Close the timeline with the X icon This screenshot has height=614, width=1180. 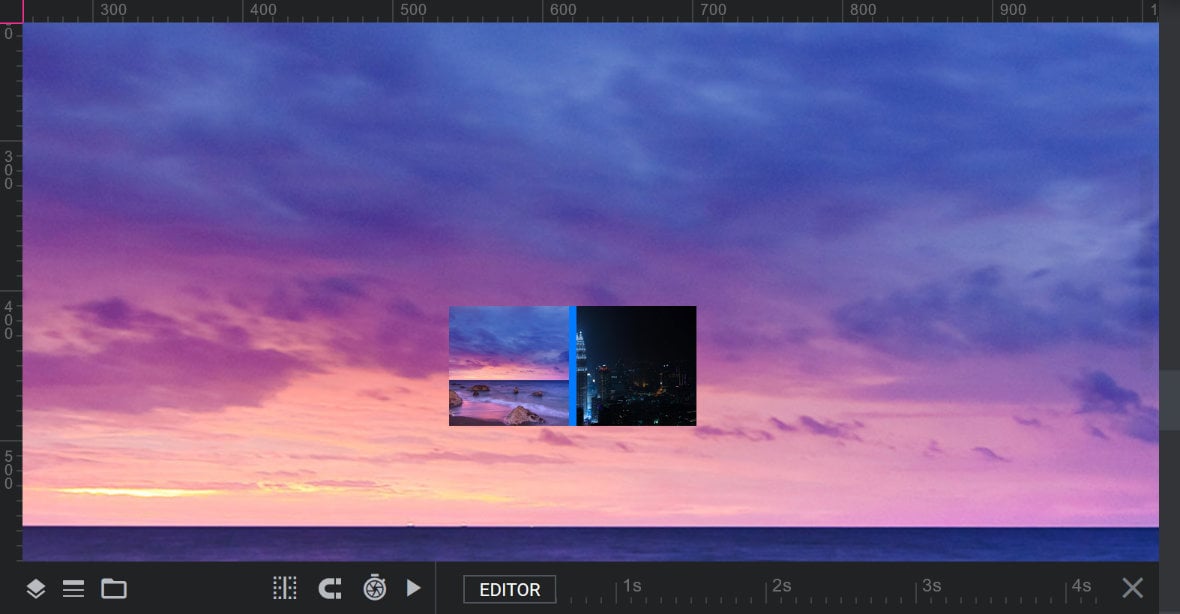pos(1133,588)
